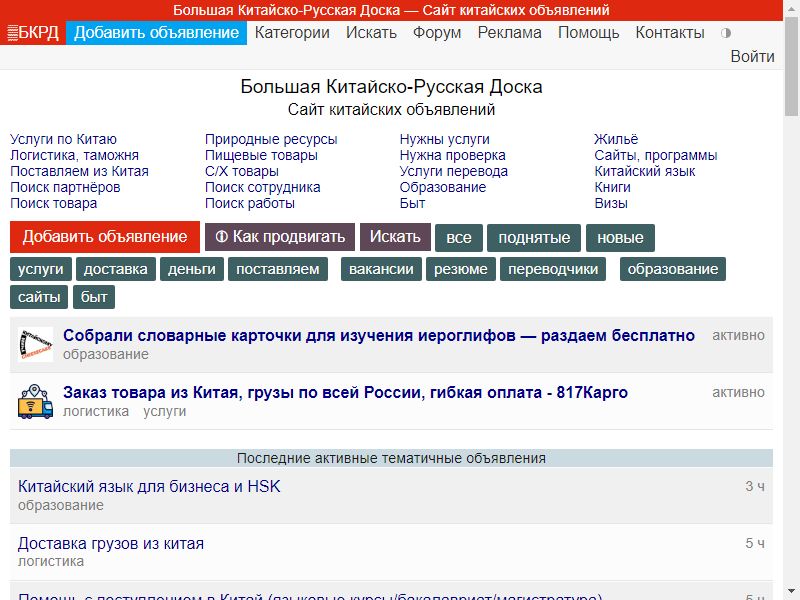Toggle the dark mode contrast icon

pyautogui.click(x=726, y=33)
